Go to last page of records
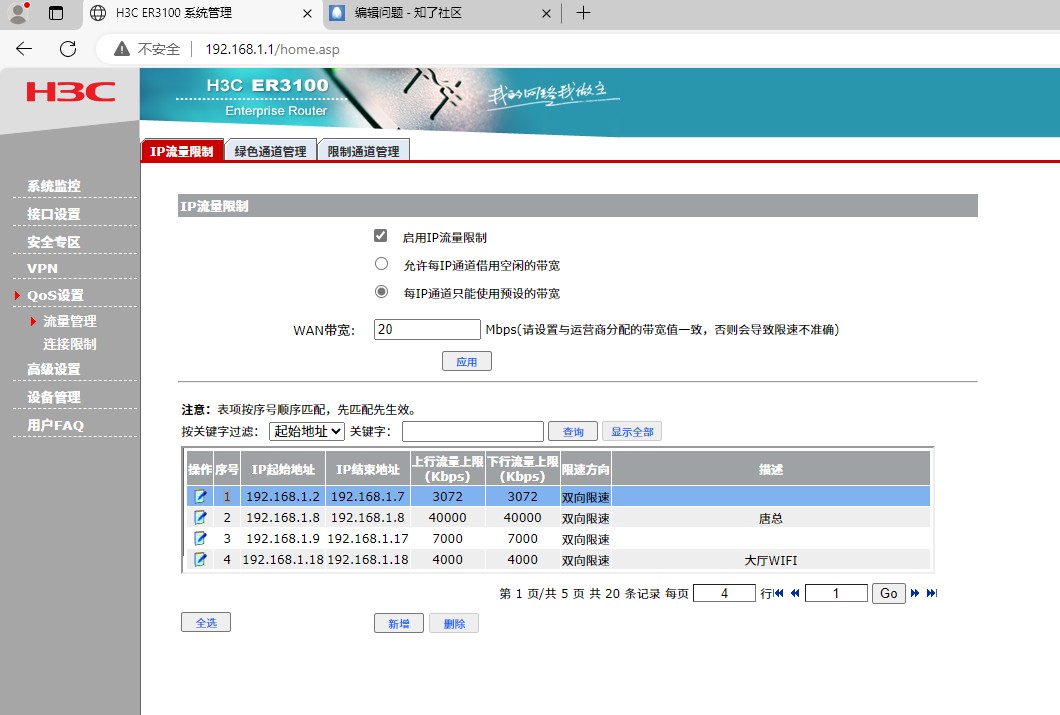Image resolution: width=1060 pixels, height=715 pixels. click(932, 593)
